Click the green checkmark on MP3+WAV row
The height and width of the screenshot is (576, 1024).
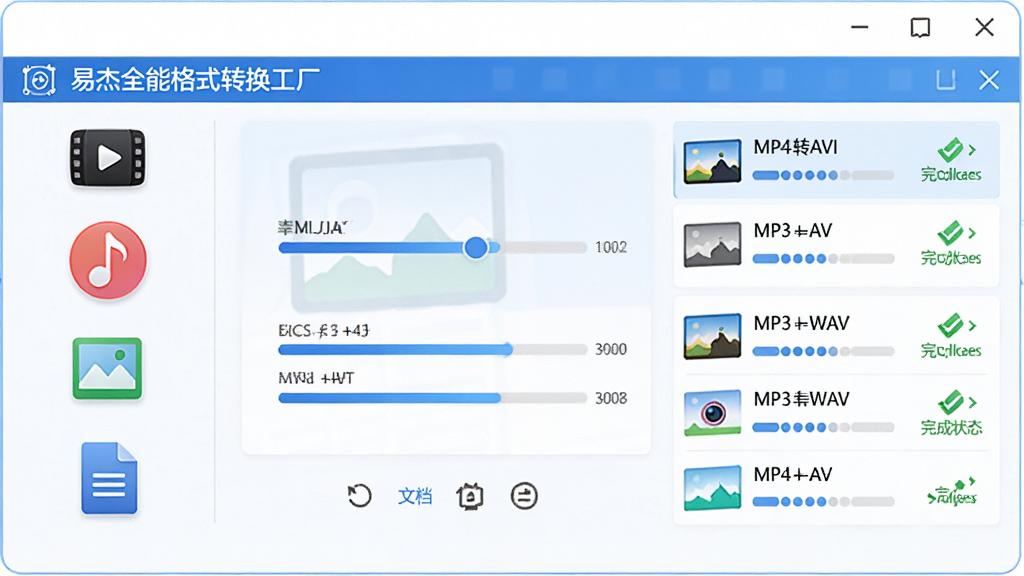click(950, 326)
